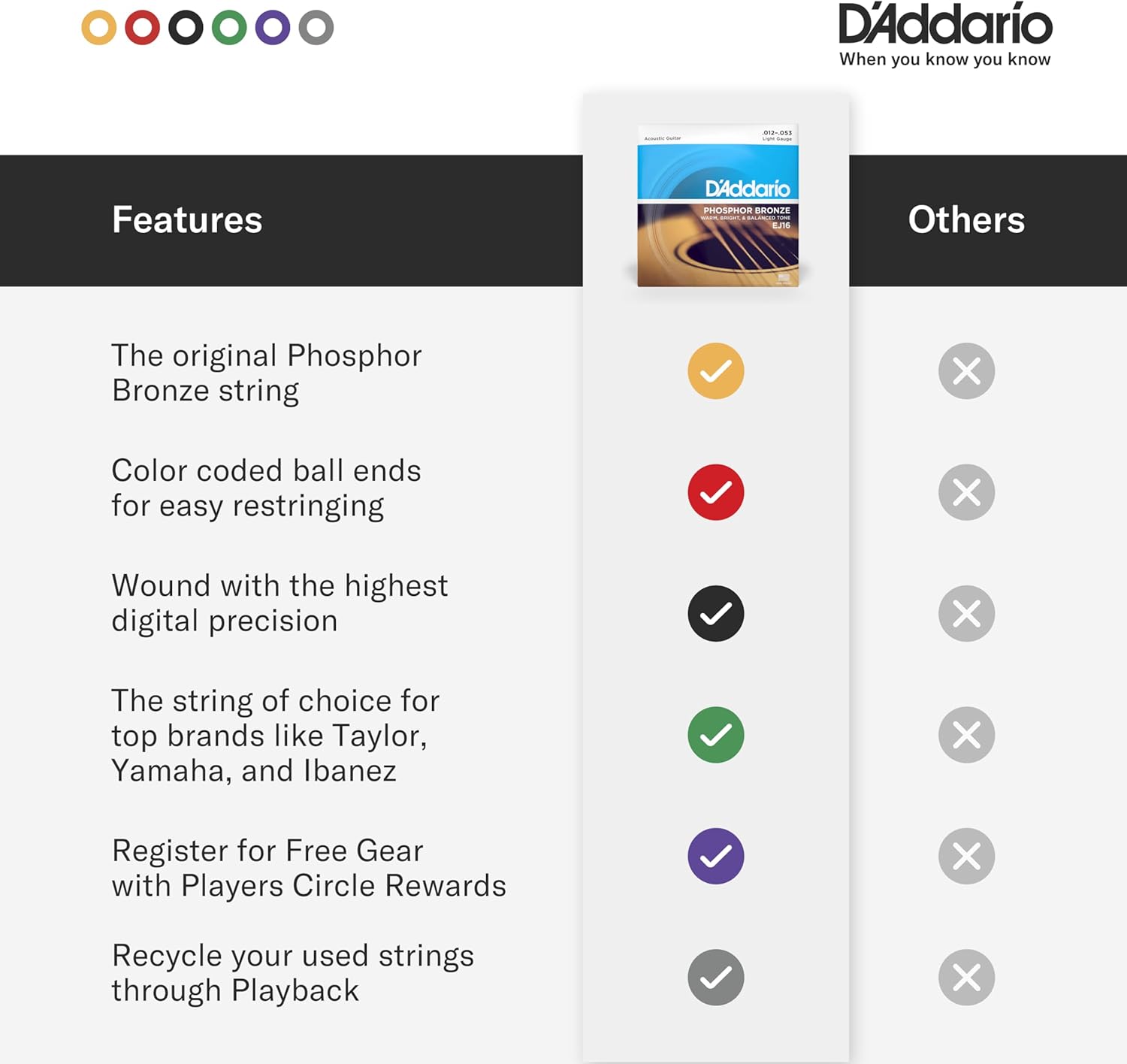Click the black checkmark for digital precision

tap(716, 614)
